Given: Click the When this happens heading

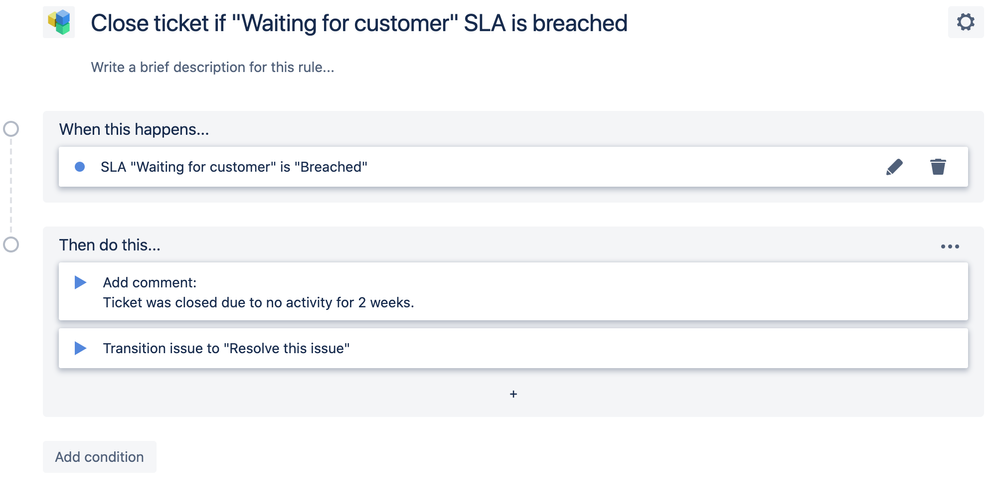Looking at the screenshot, I should click(x=134, y=129).
